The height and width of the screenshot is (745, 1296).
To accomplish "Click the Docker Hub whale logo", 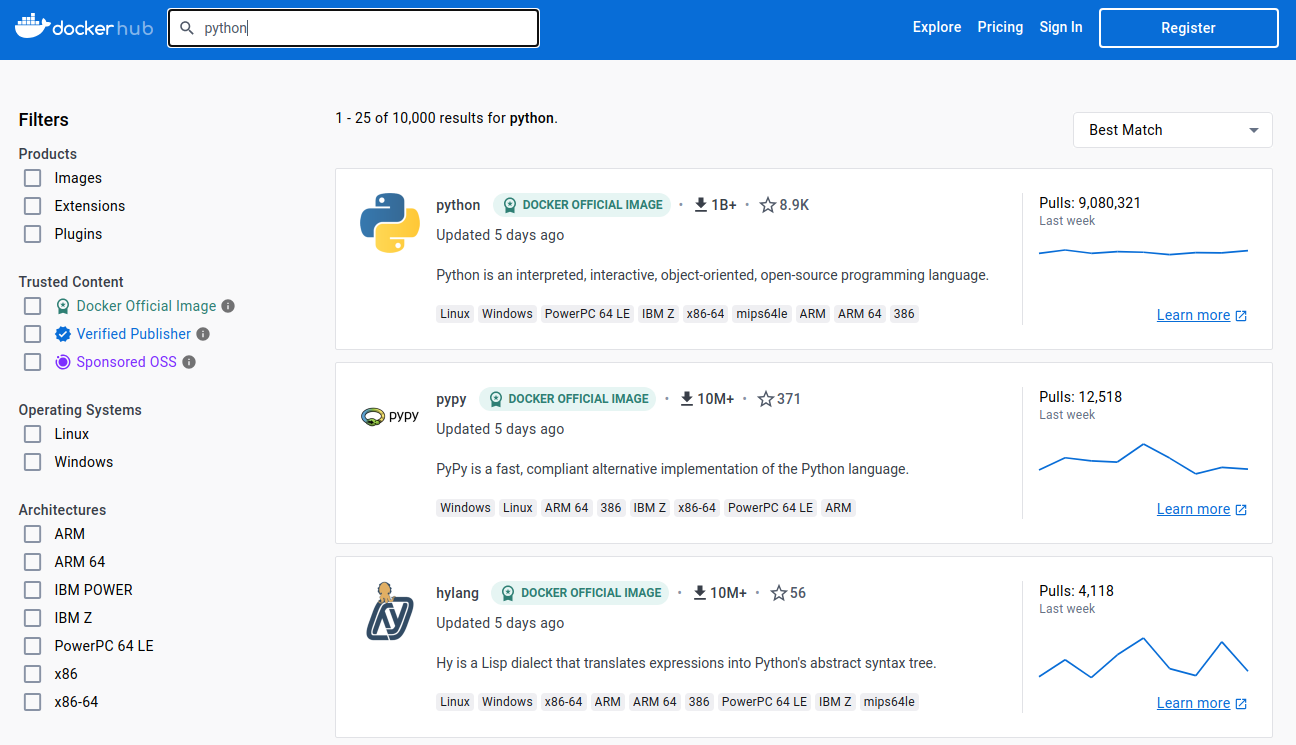I will click(83, 27).
